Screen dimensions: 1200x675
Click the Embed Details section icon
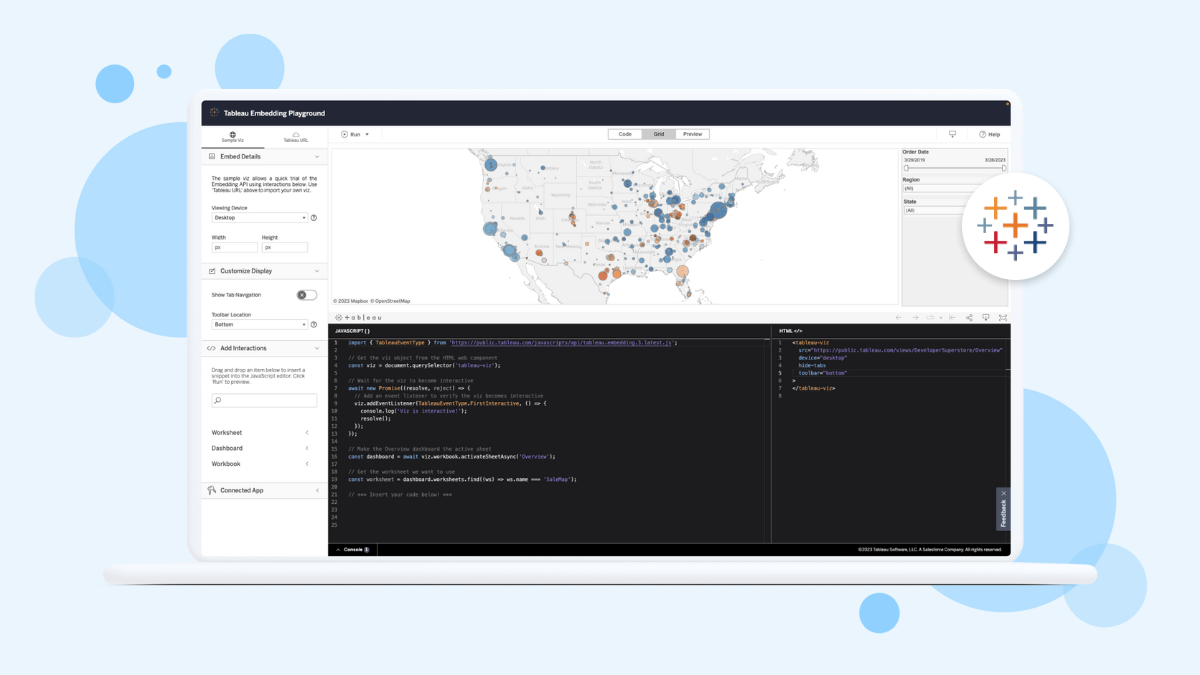tap(212, 157)
